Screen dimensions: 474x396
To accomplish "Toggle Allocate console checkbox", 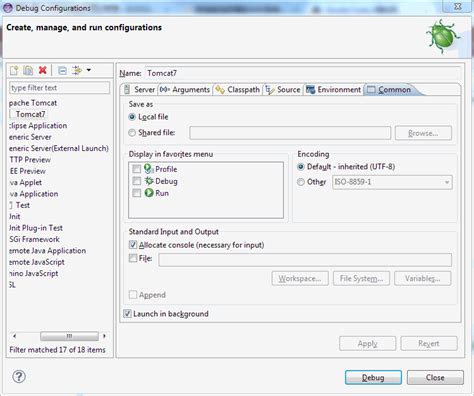I will pyautogui.click(x=133, y=245).
